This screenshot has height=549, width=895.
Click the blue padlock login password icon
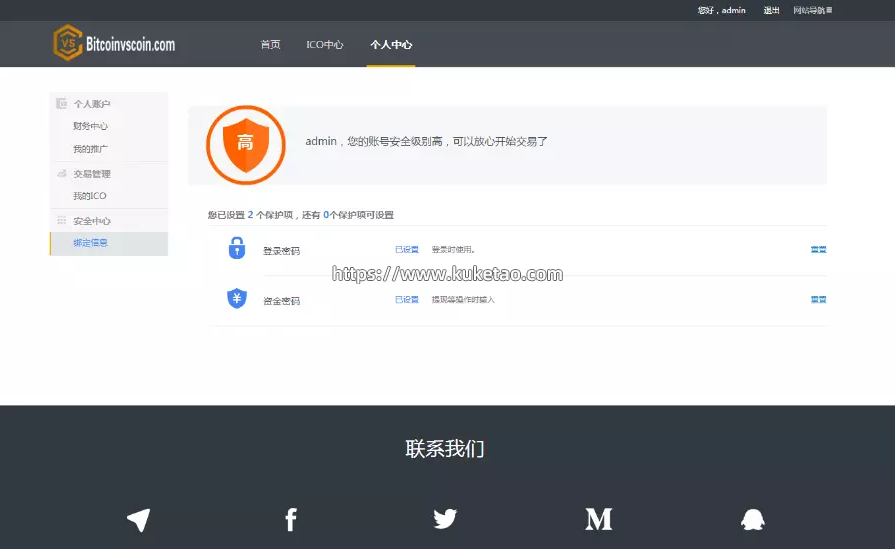pos(237,248)
